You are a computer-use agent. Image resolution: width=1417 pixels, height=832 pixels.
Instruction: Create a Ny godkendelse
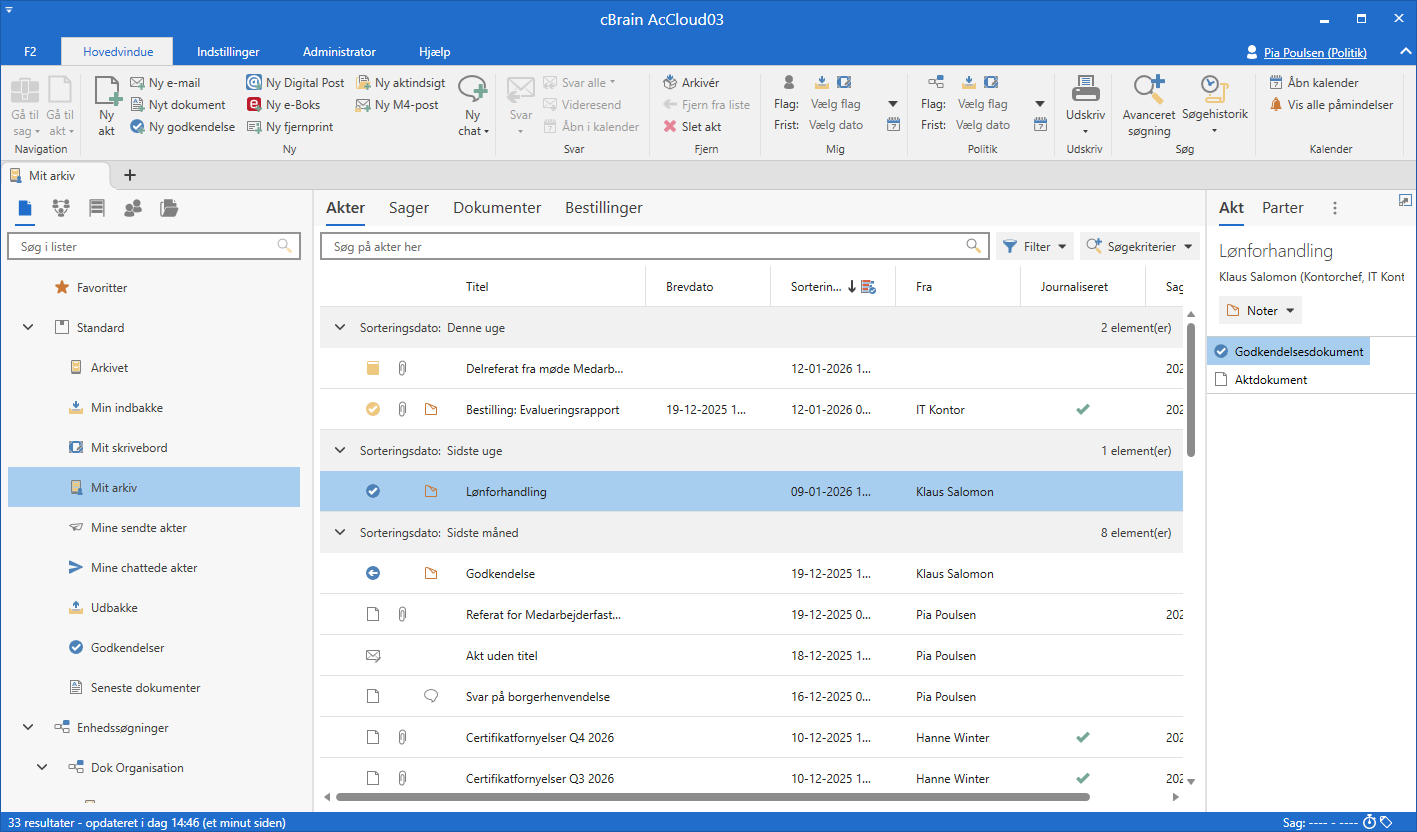tap(182, 127)
